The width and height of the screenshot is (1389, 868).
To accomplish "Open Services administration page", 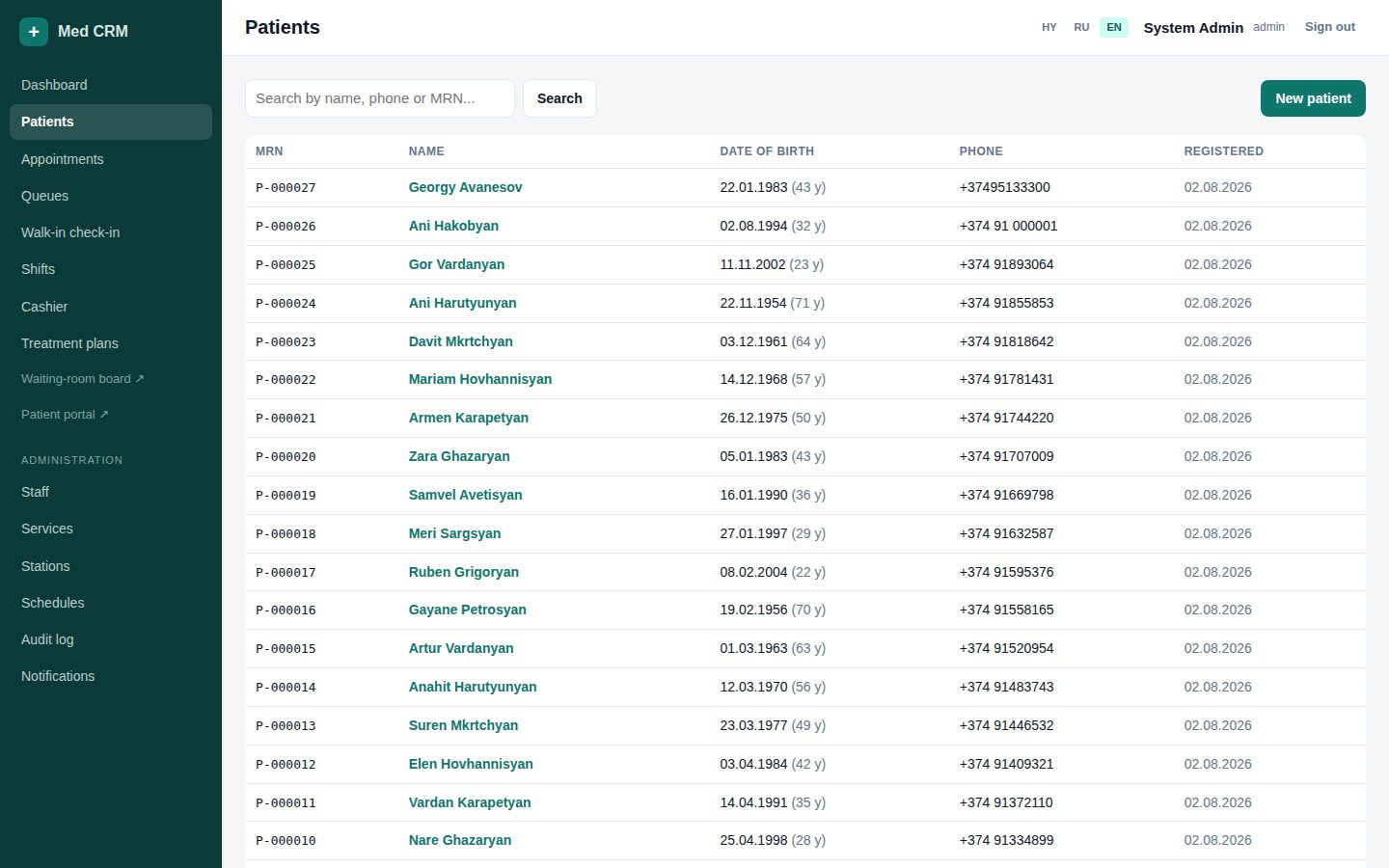I will pos(111,529).
